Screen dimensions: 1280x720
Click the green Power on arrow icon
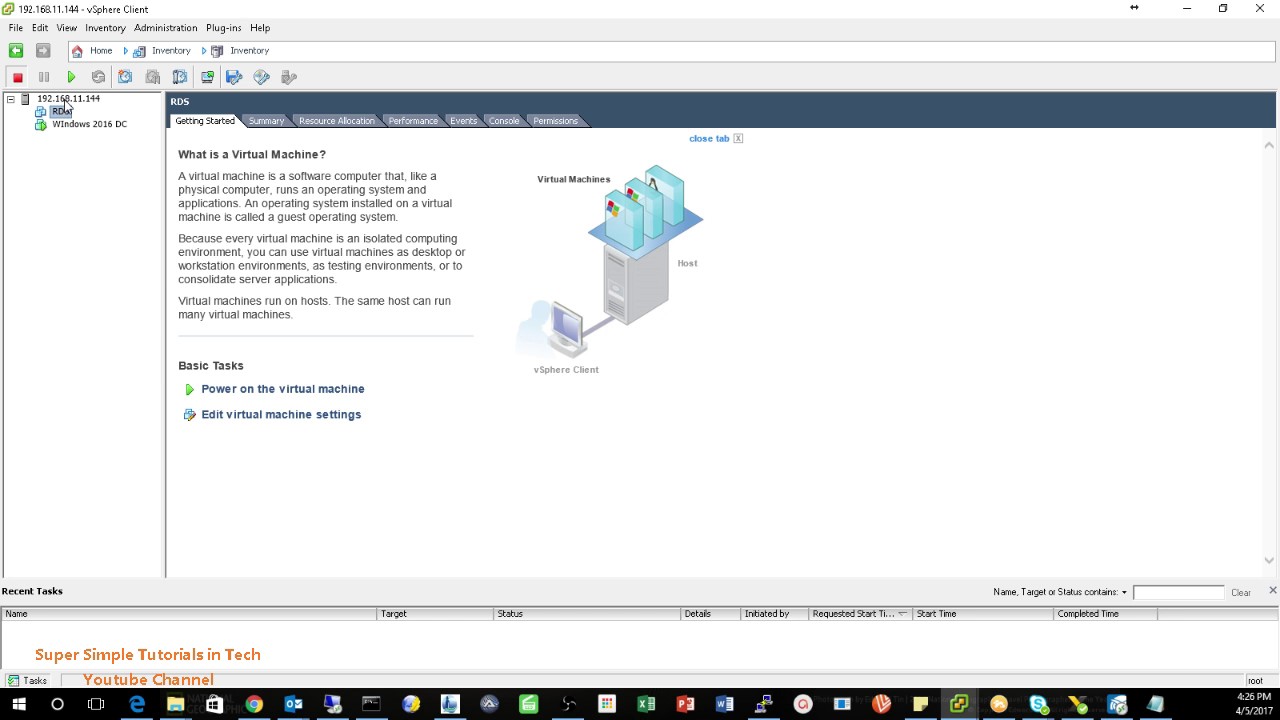(x=189, y=390)
